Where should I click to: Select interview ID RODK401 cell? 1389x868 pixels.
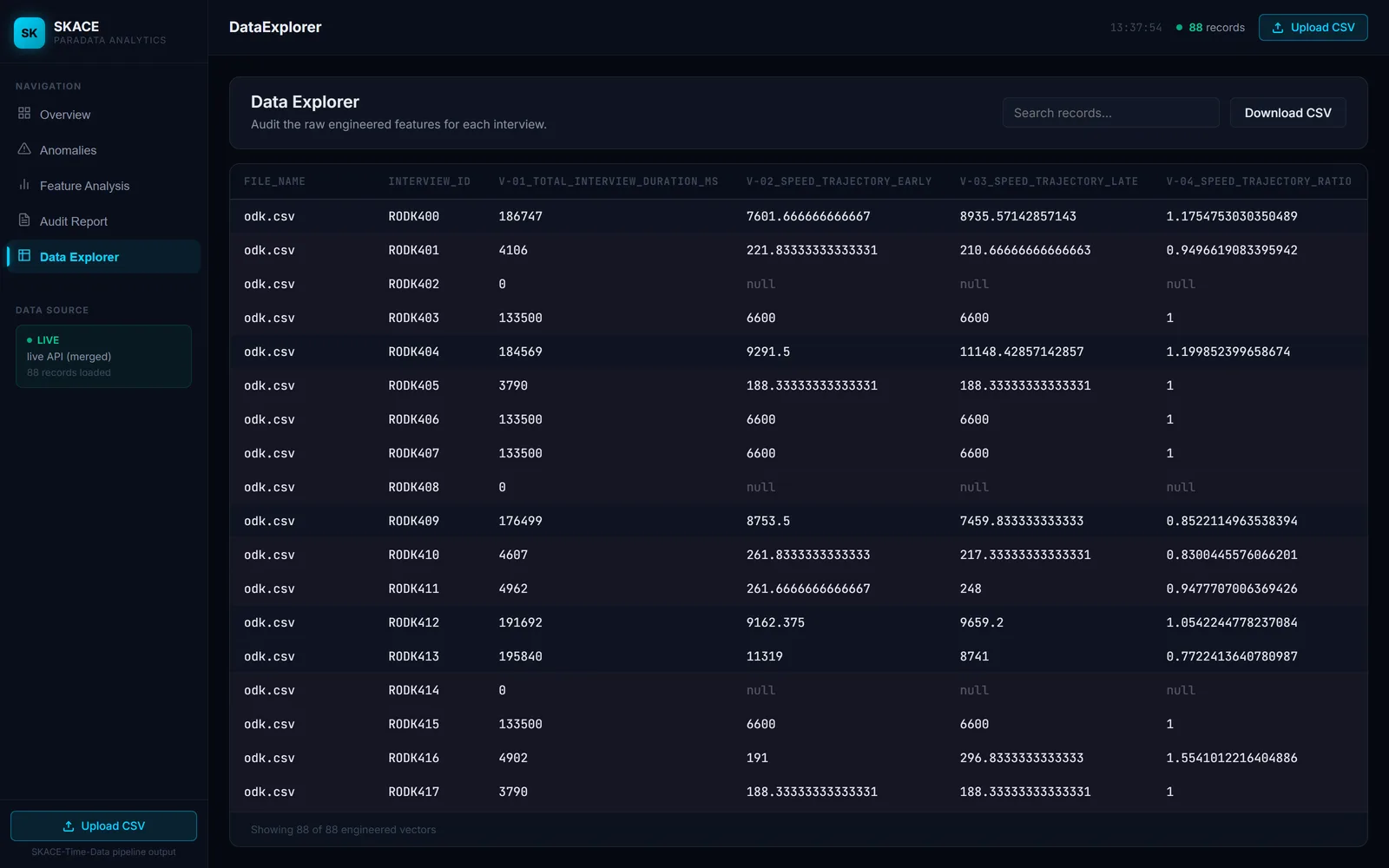(413, 250)
